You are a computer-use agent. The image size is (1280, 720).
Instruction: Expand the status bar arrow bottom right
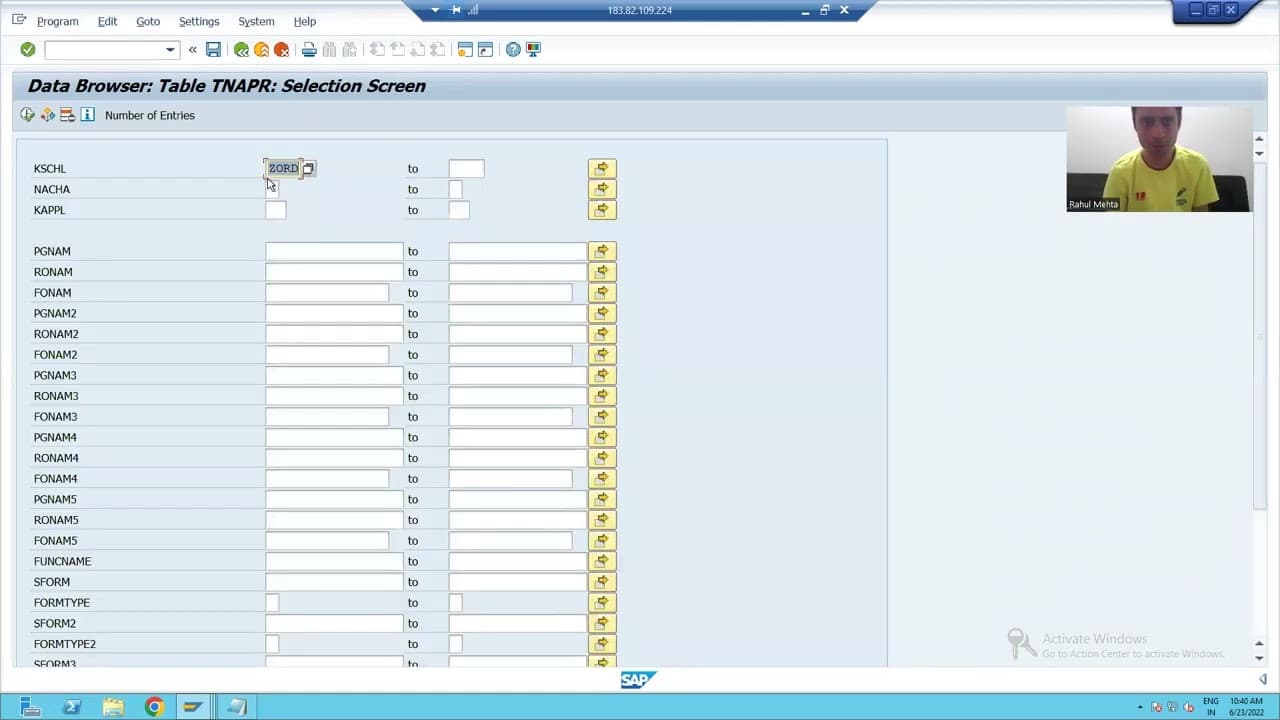[x=1262, y=679]
